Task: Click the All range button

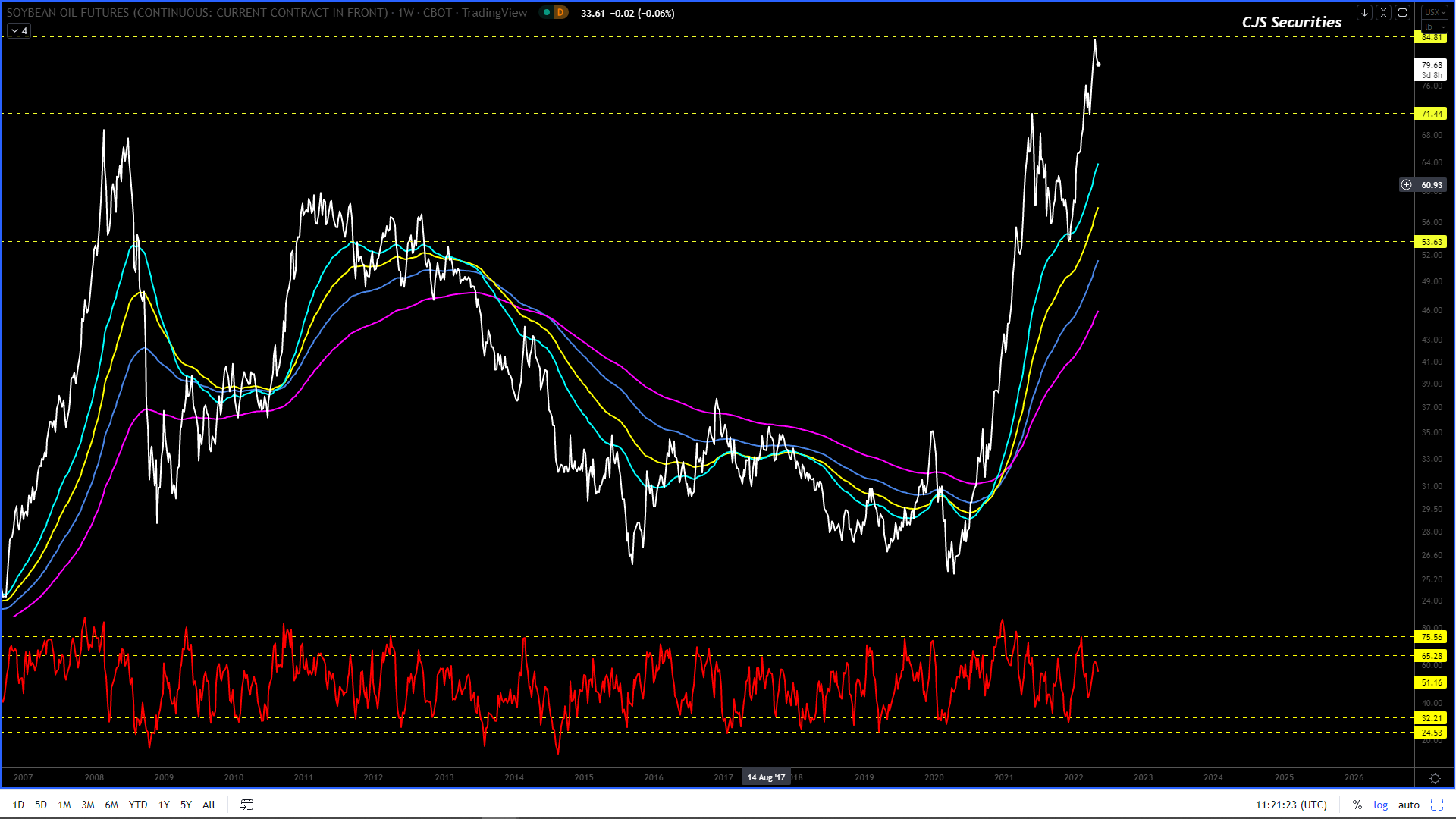Action: pyautogui.click(x=209, y=805)
